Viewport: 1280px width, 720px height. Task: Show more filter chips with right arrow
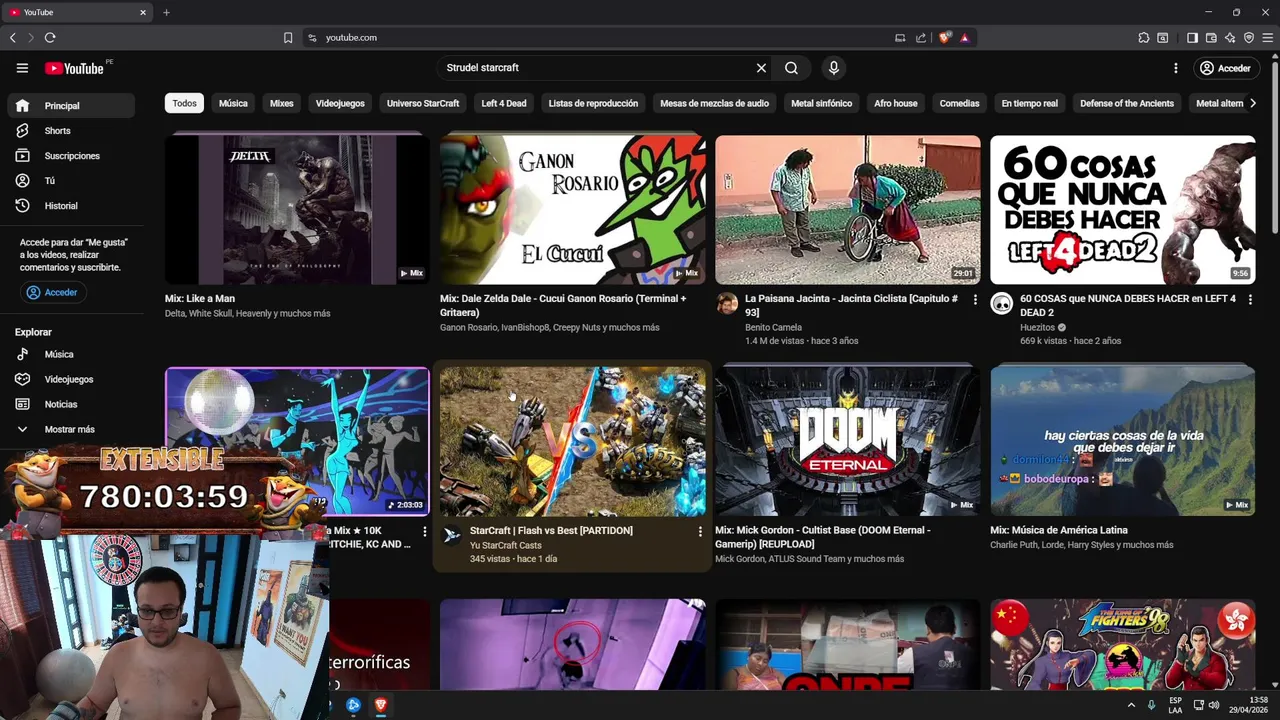click(1252, 103)
